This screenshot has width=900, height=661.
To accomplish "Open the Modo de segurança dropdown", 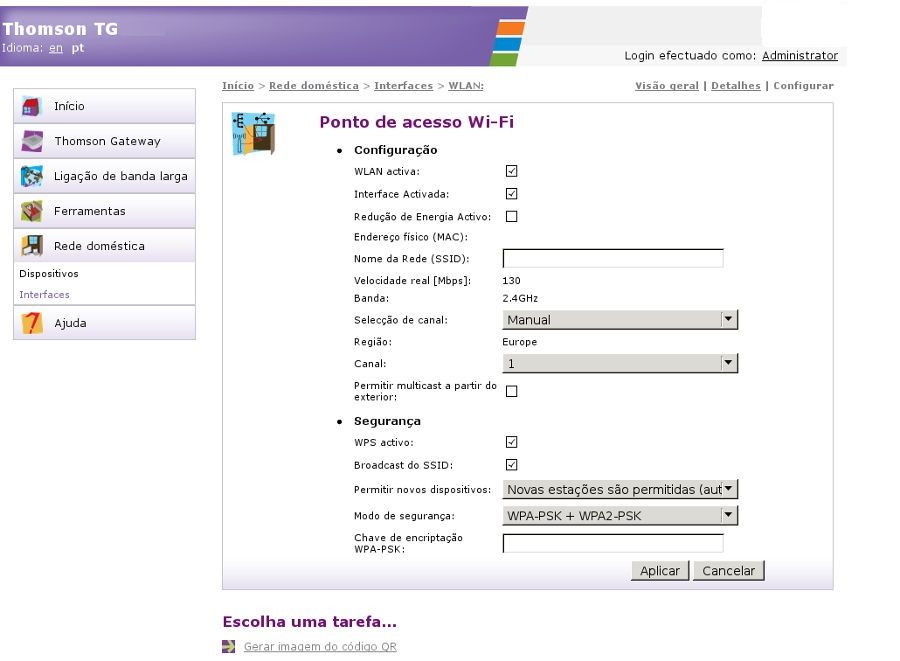I will click(x=620, y=515).
